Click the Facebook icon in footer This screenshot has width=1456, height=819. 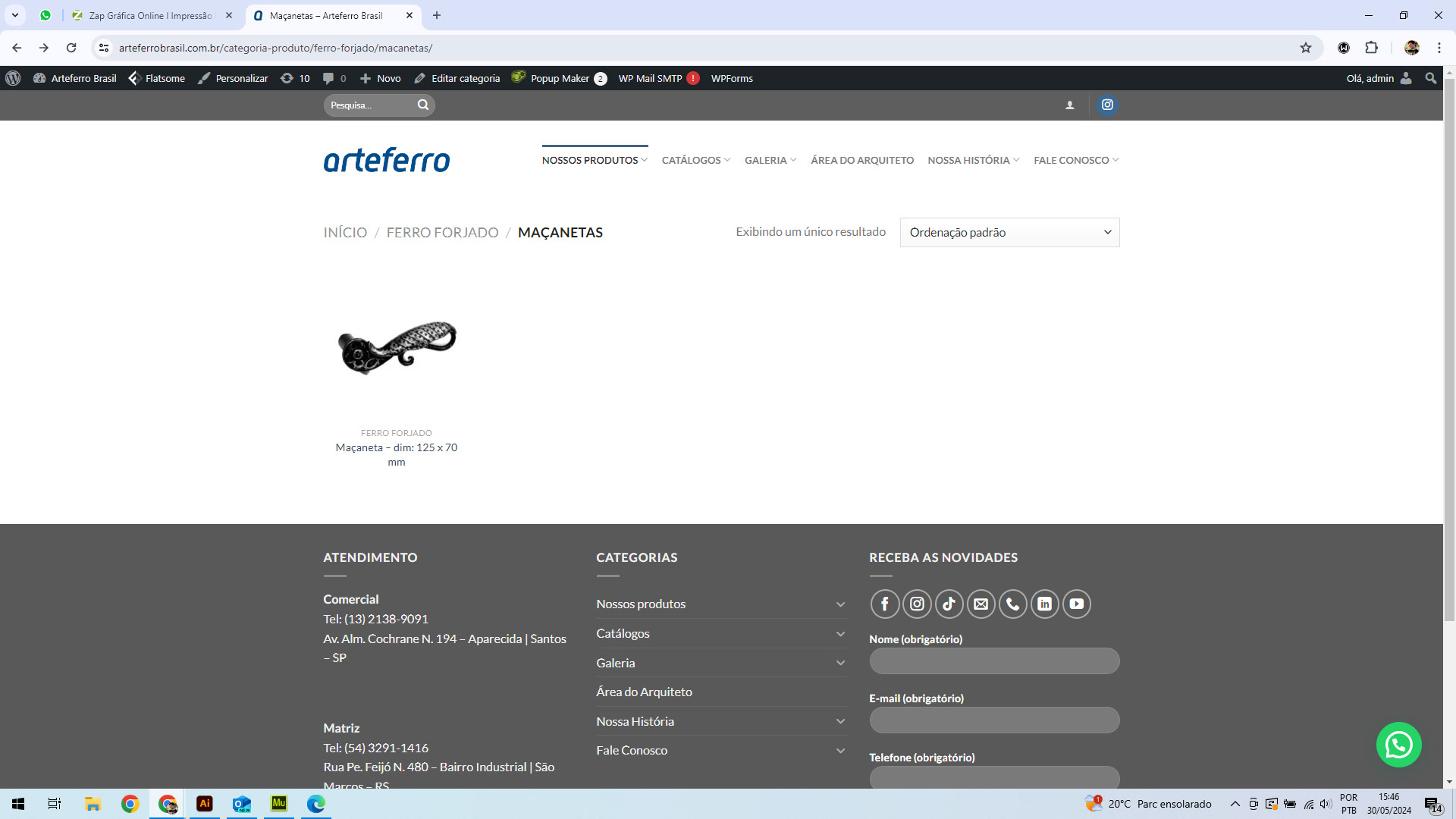point(885,604)
